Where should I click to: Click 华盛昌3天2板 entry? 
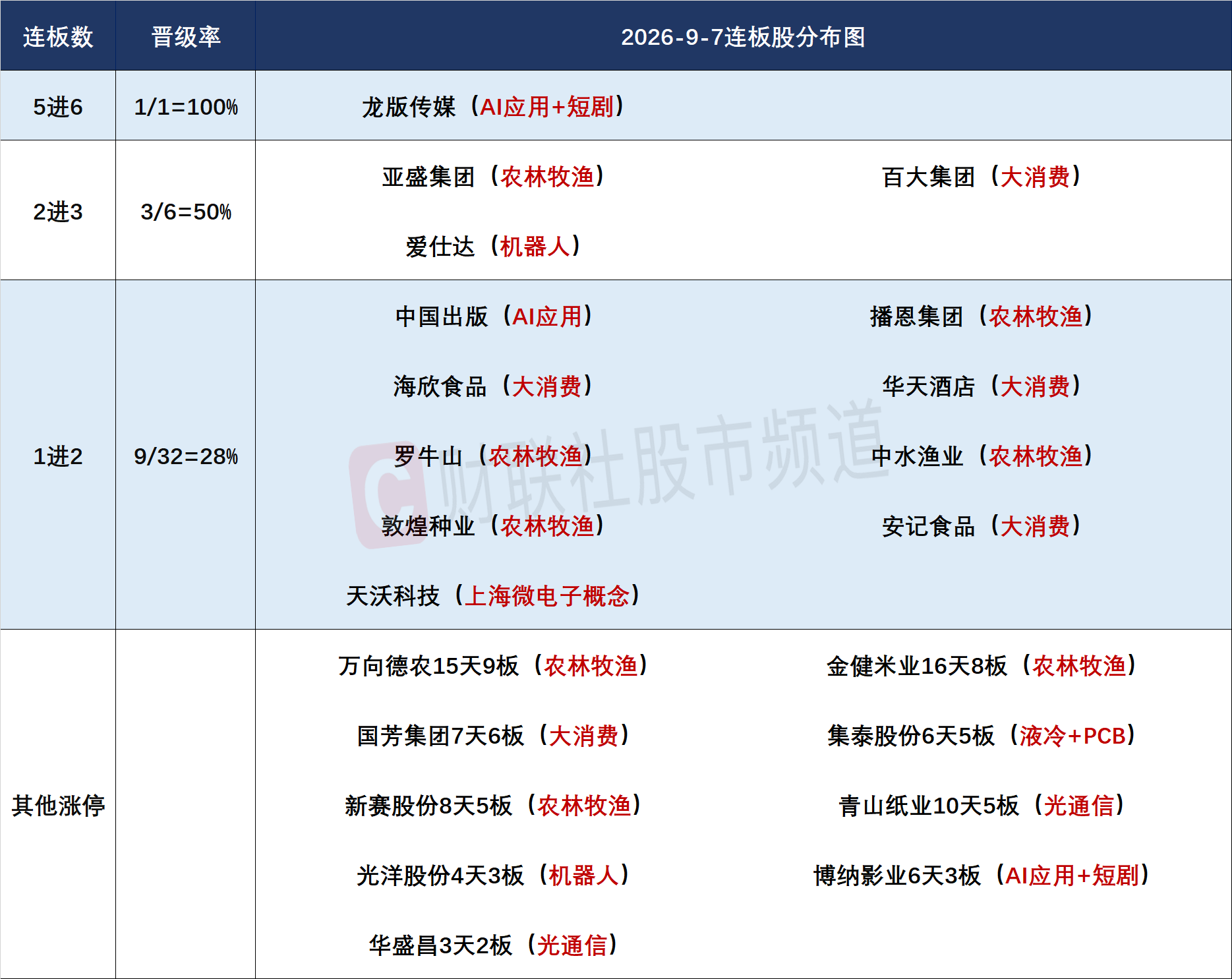click(492, 945)
